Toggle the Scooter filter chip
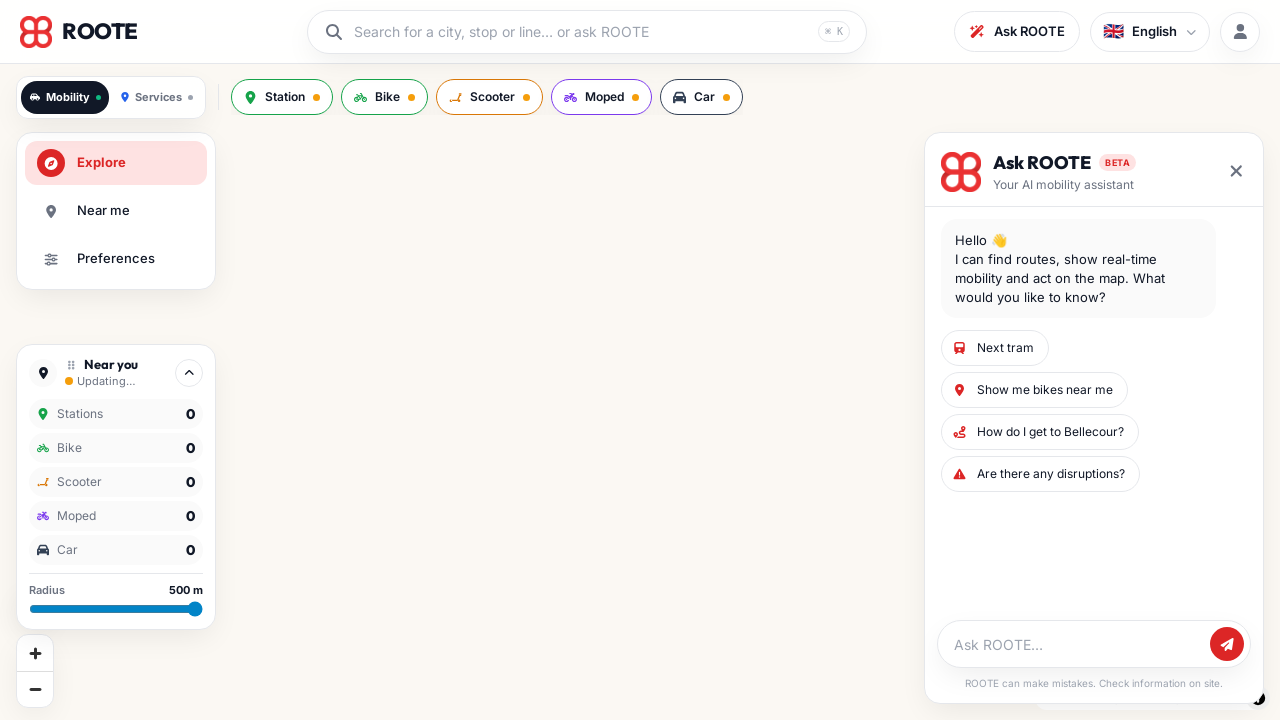This screenshot has width=1280, height=720. coord(489,97)
